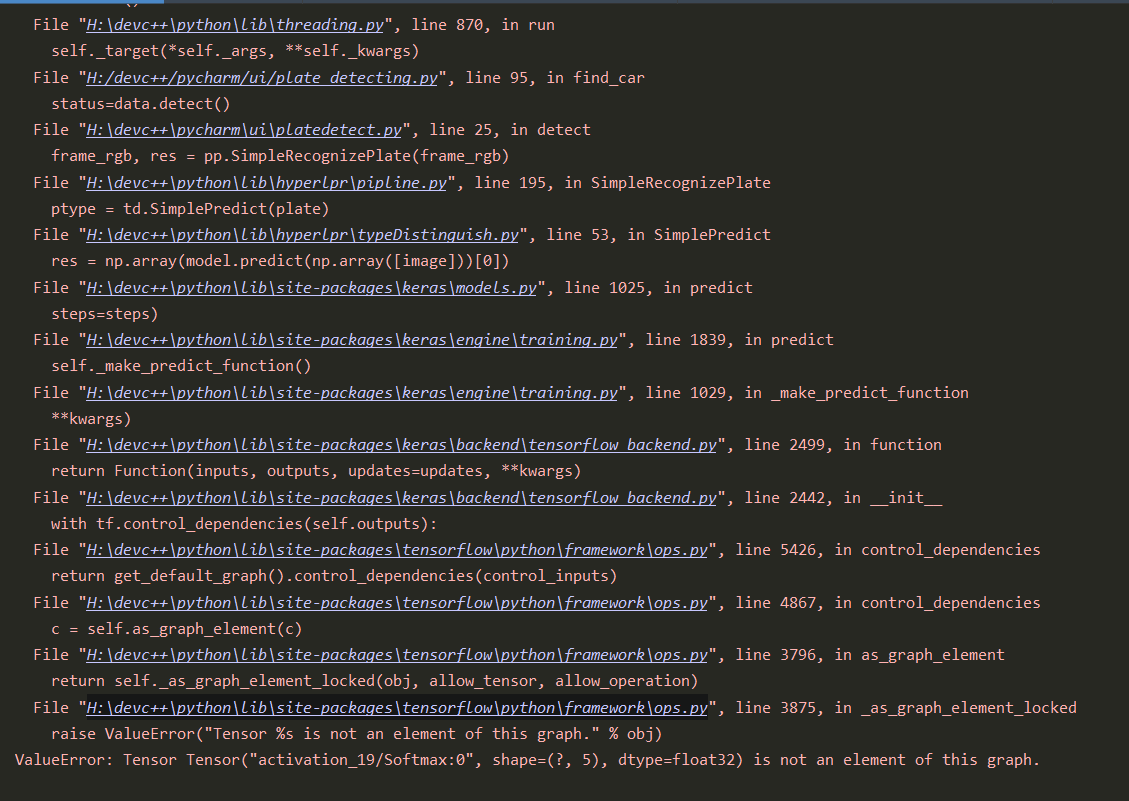Open ops.py link for line 4867

click(397, 603)
